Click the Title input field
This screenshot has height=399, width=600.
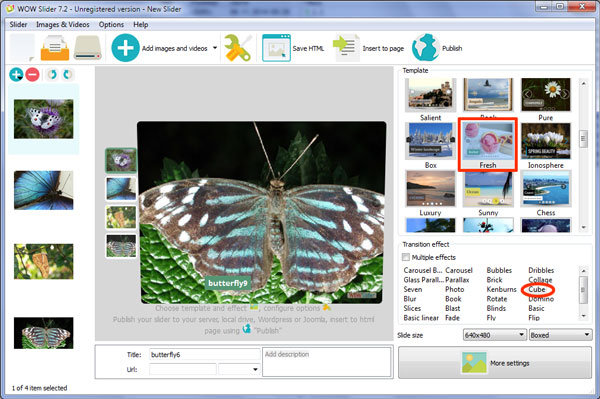[205, 355]
